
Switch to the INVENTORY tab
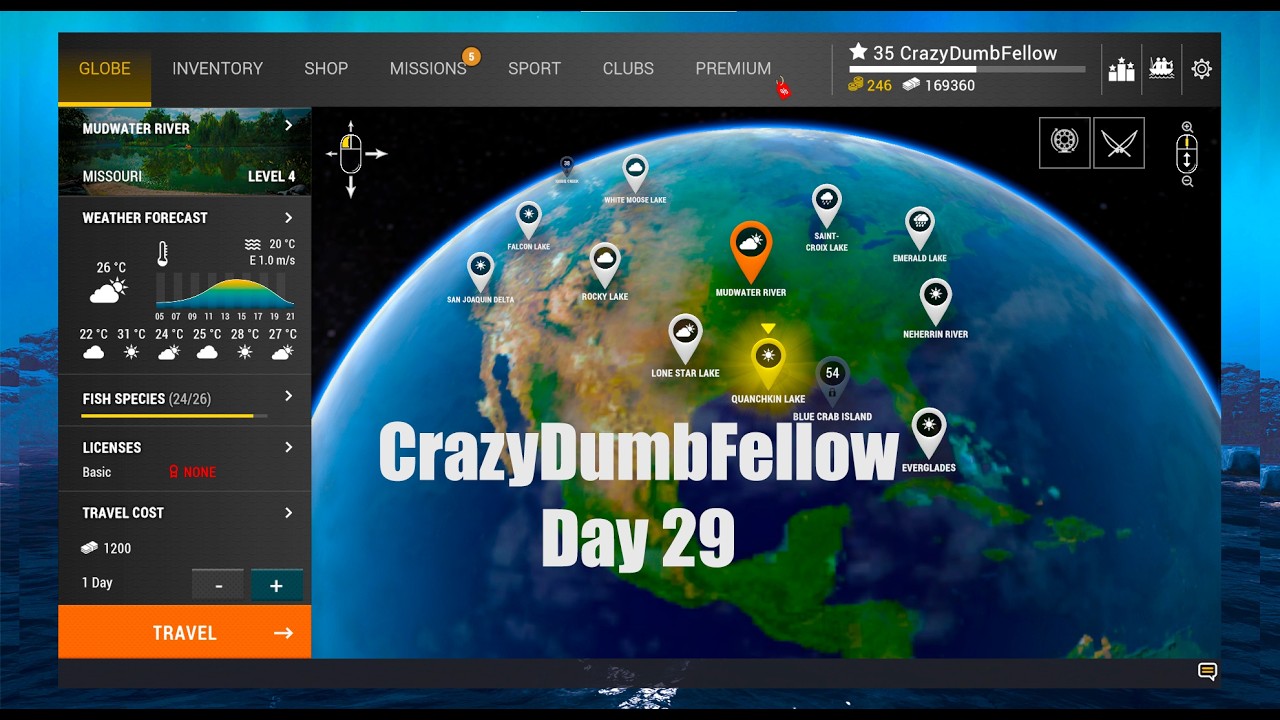click(217, 69)
